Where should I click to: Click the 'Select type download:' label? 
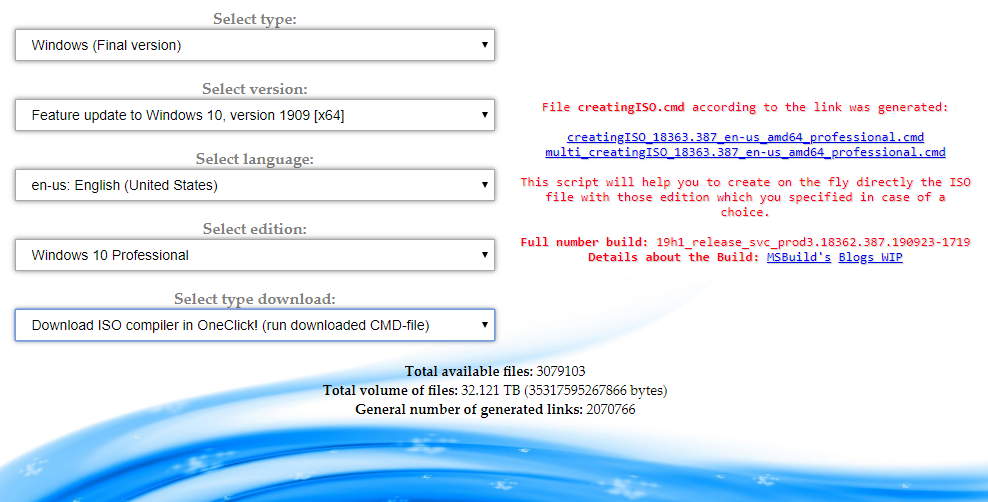[255, 299]
